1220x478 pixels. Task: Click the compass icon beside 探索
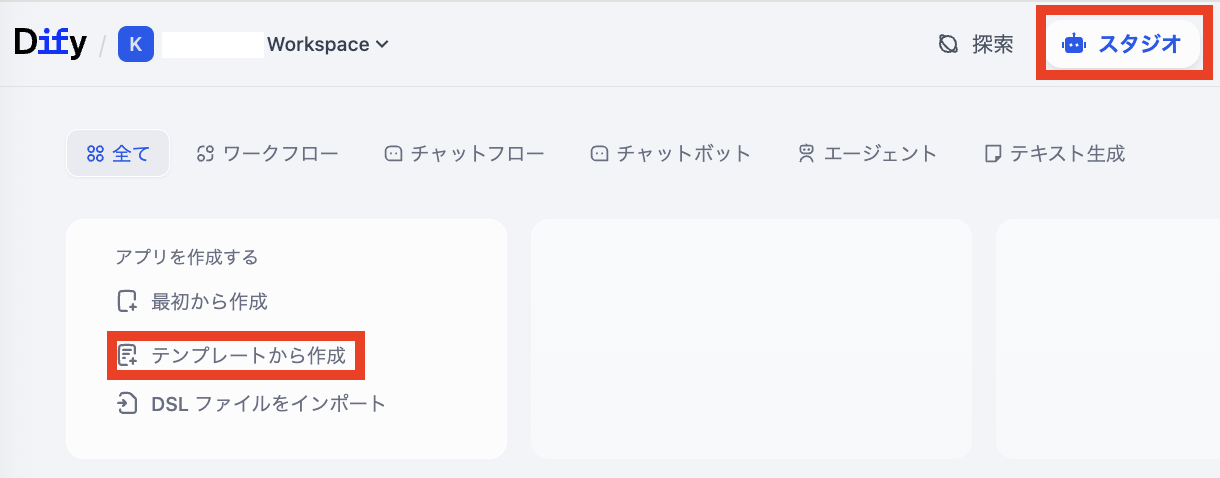(948, 44)
